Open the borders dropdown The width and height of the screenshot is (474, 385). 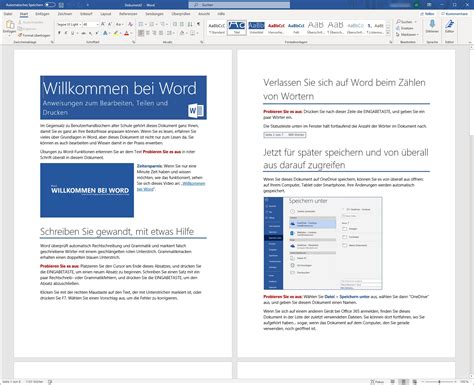click(x=193, y=33)
